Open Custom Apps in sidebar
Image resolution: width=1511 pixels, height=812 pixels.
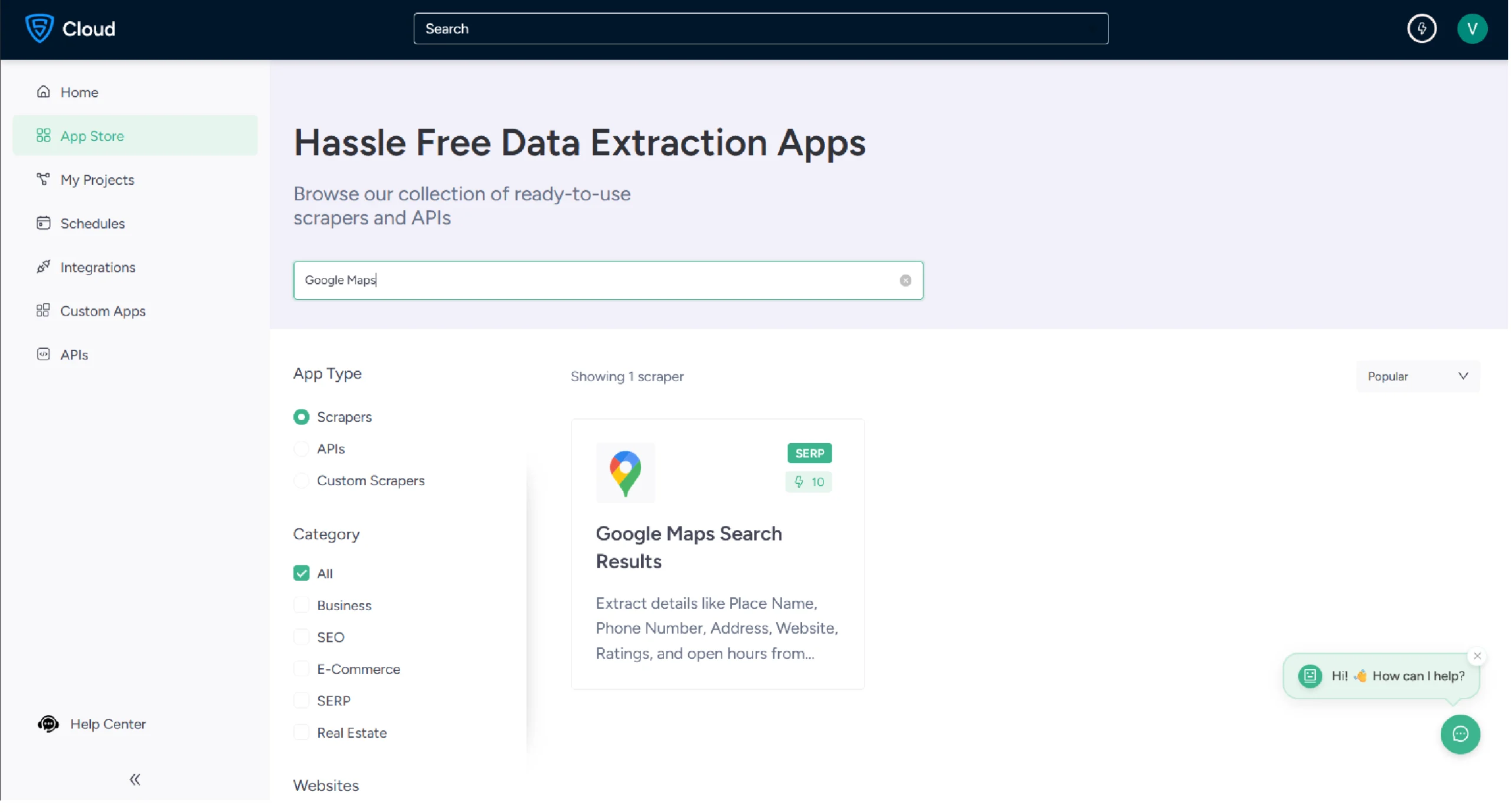click(135, 311)
